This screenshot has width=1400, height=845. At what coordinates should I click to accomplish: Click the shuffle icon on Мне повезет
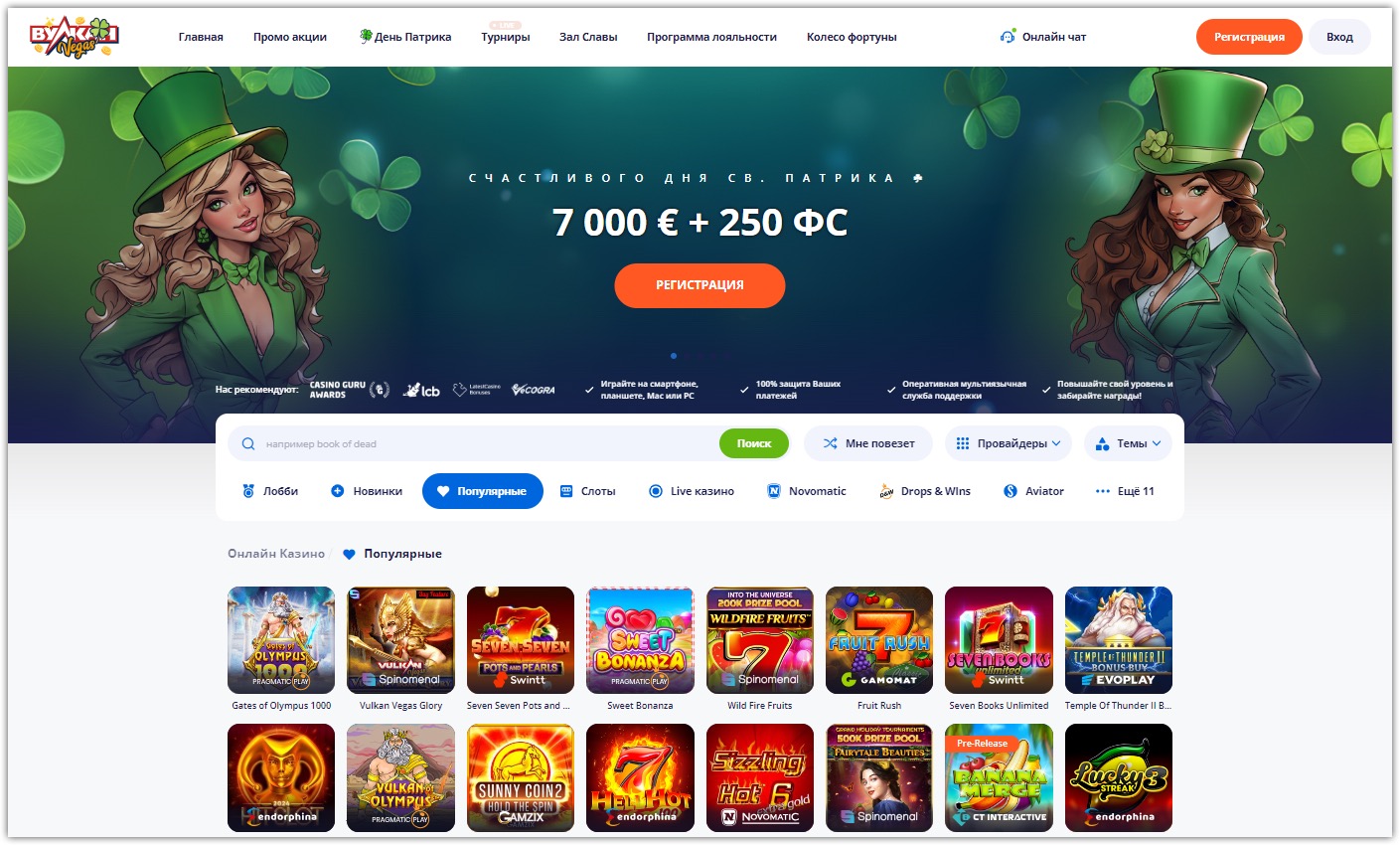point(831,443)
